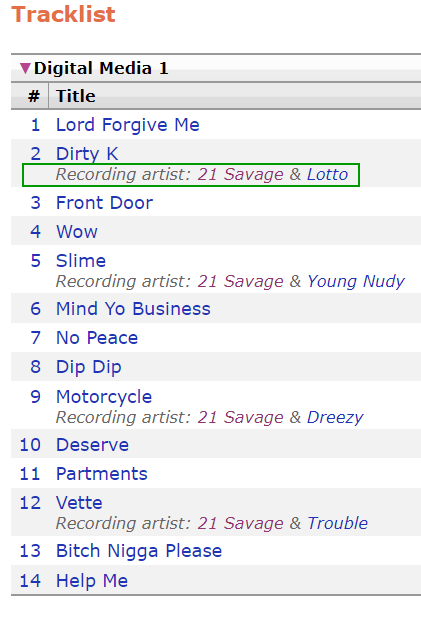Open the Young Nudy artist link
Screen dimensions: 421x617
click(356, 281)
